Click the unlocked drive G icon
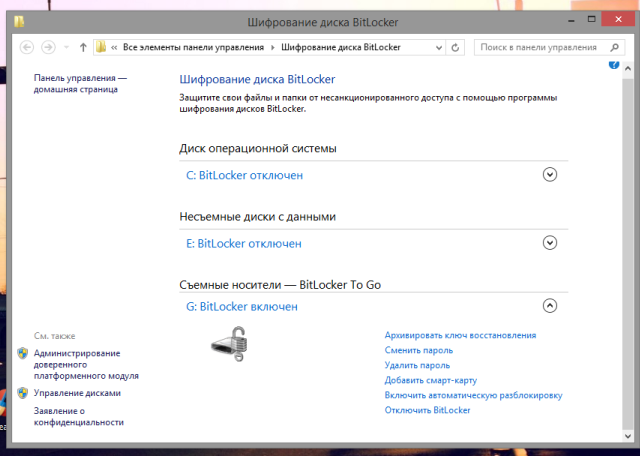 tap(229, 344)
